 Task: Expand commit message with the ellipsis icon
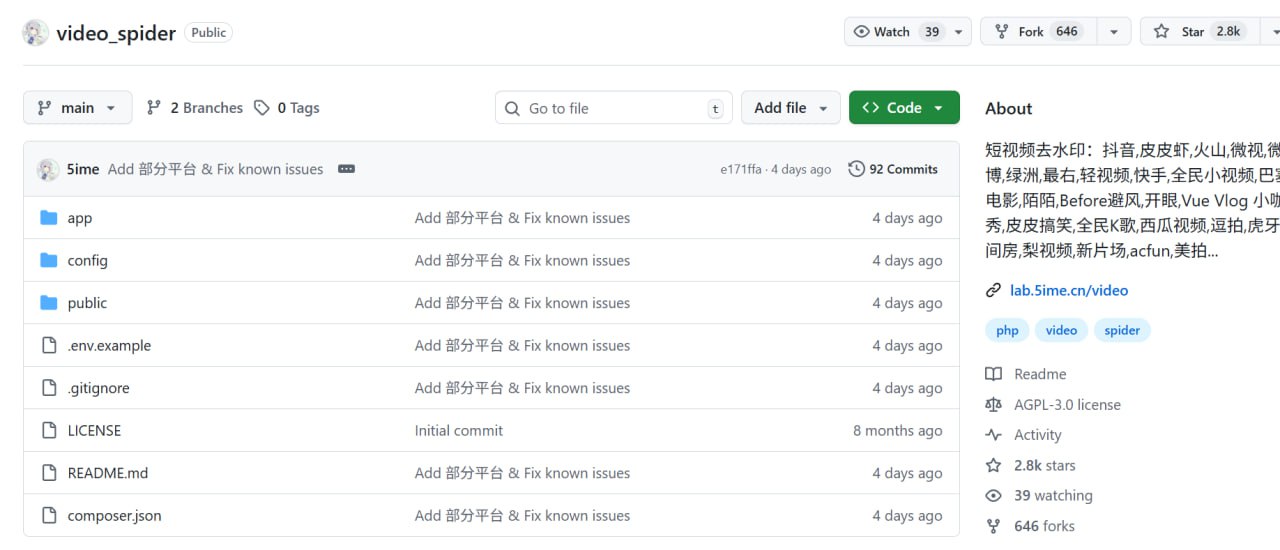pyautogui.click(x=346, y=169)
